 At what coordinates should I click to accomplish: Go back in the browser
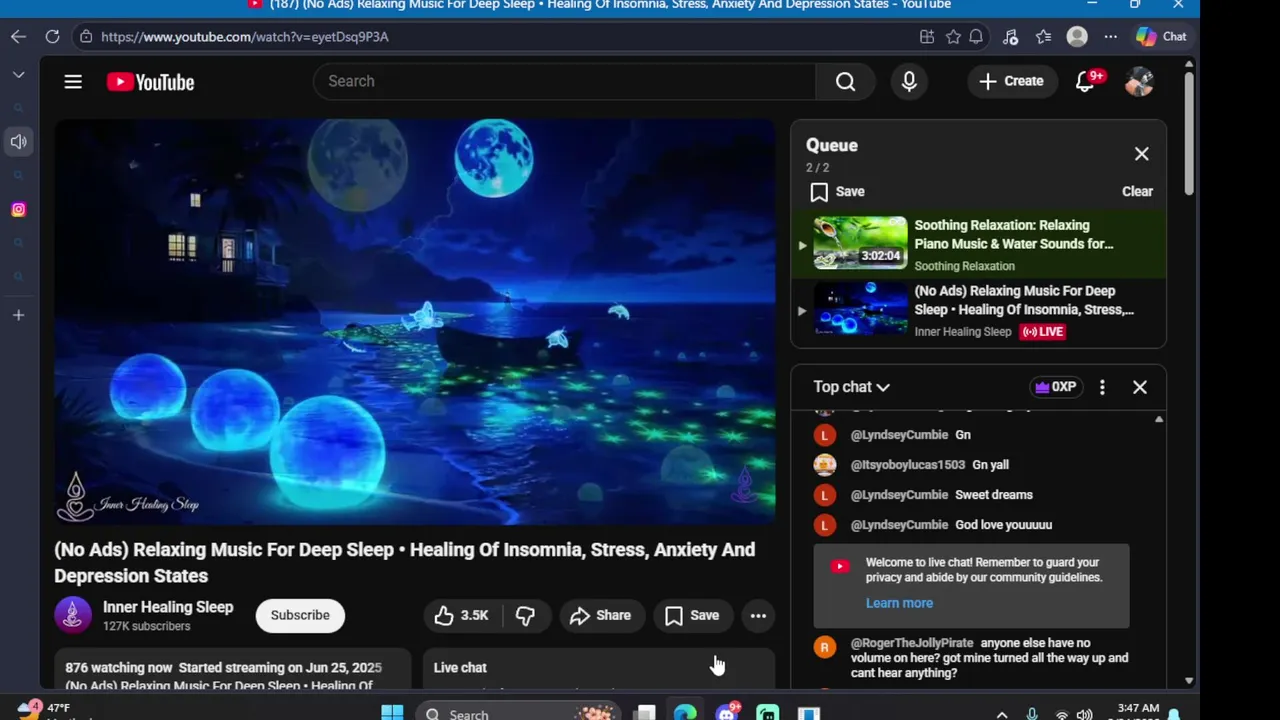[19, 36]
